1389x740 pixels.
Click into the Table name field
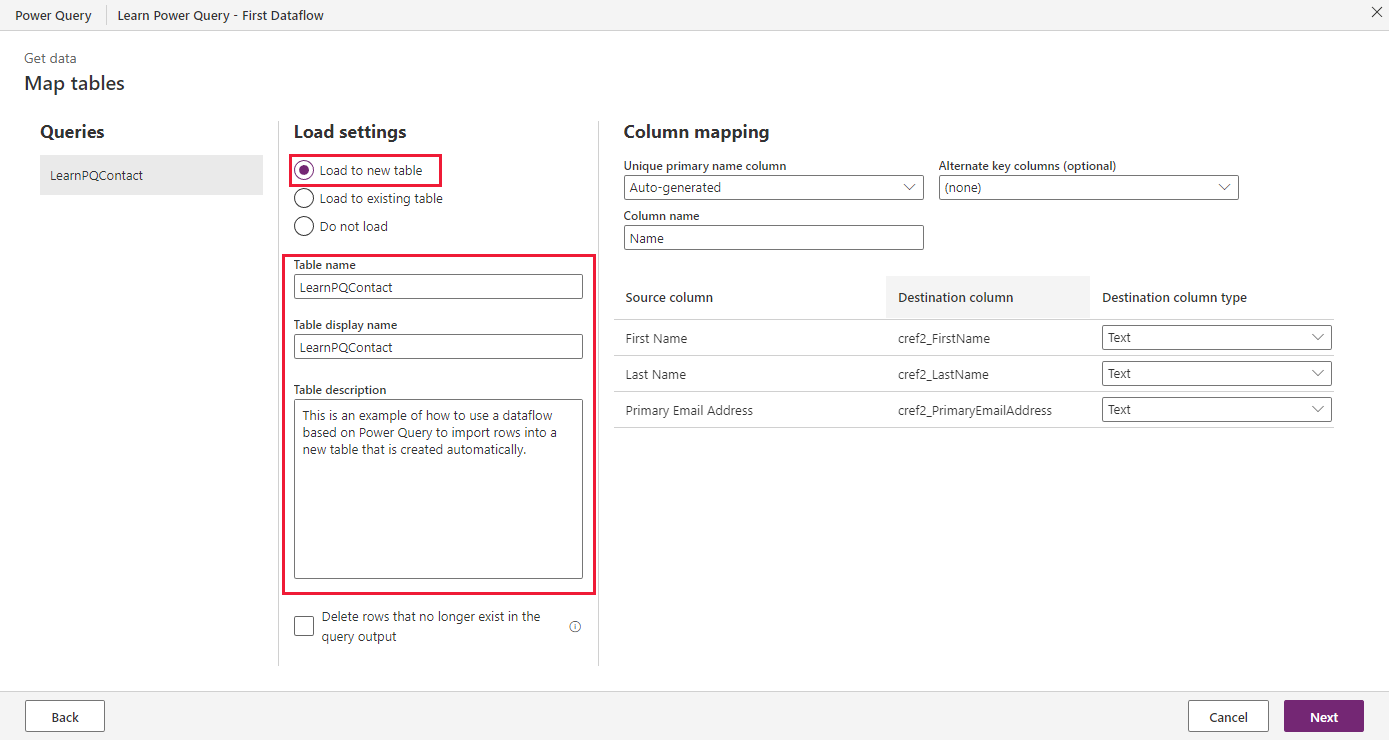click(438, 287)
